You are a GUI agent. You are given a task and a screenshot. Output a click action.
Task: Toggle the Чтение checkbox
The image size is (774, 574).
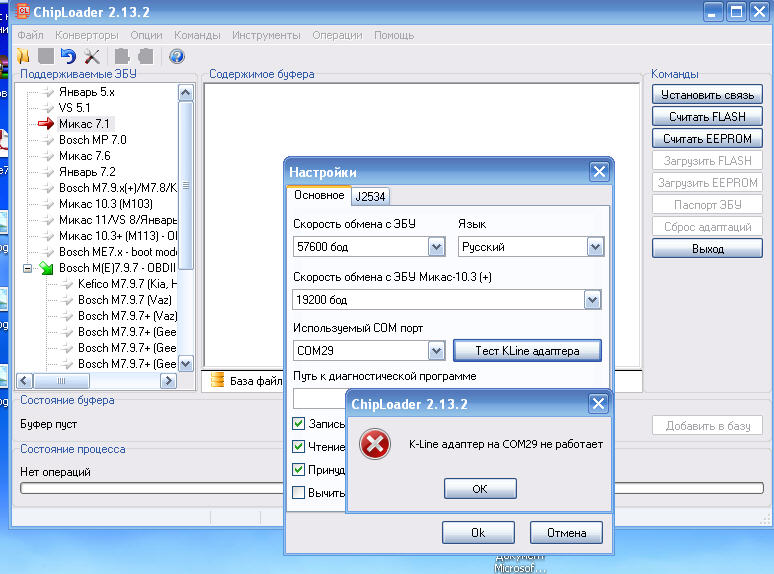point(299,447)
